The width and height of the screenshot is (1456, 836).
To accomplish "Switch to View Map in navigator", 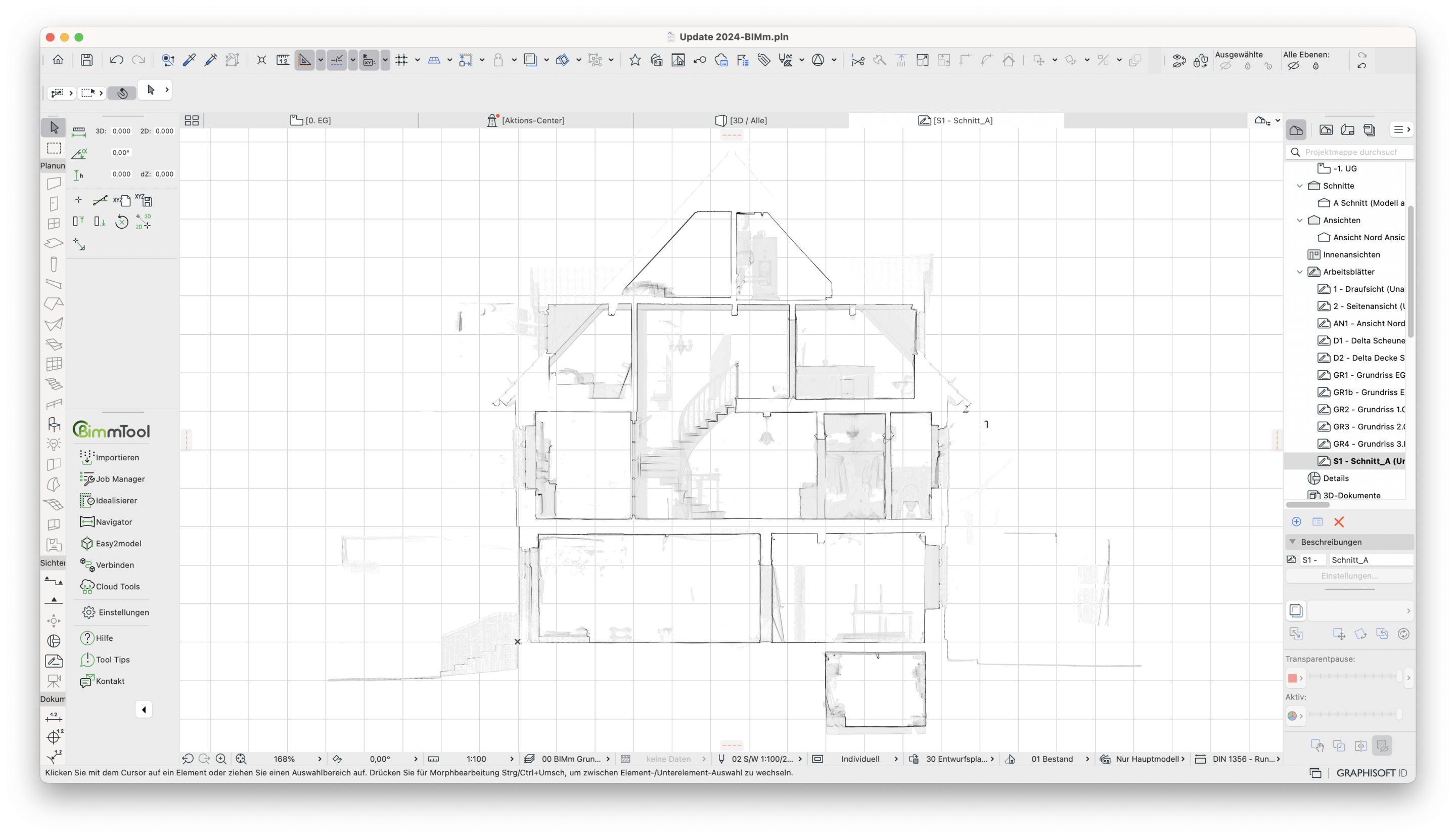I will click(x=1326, y=130).
